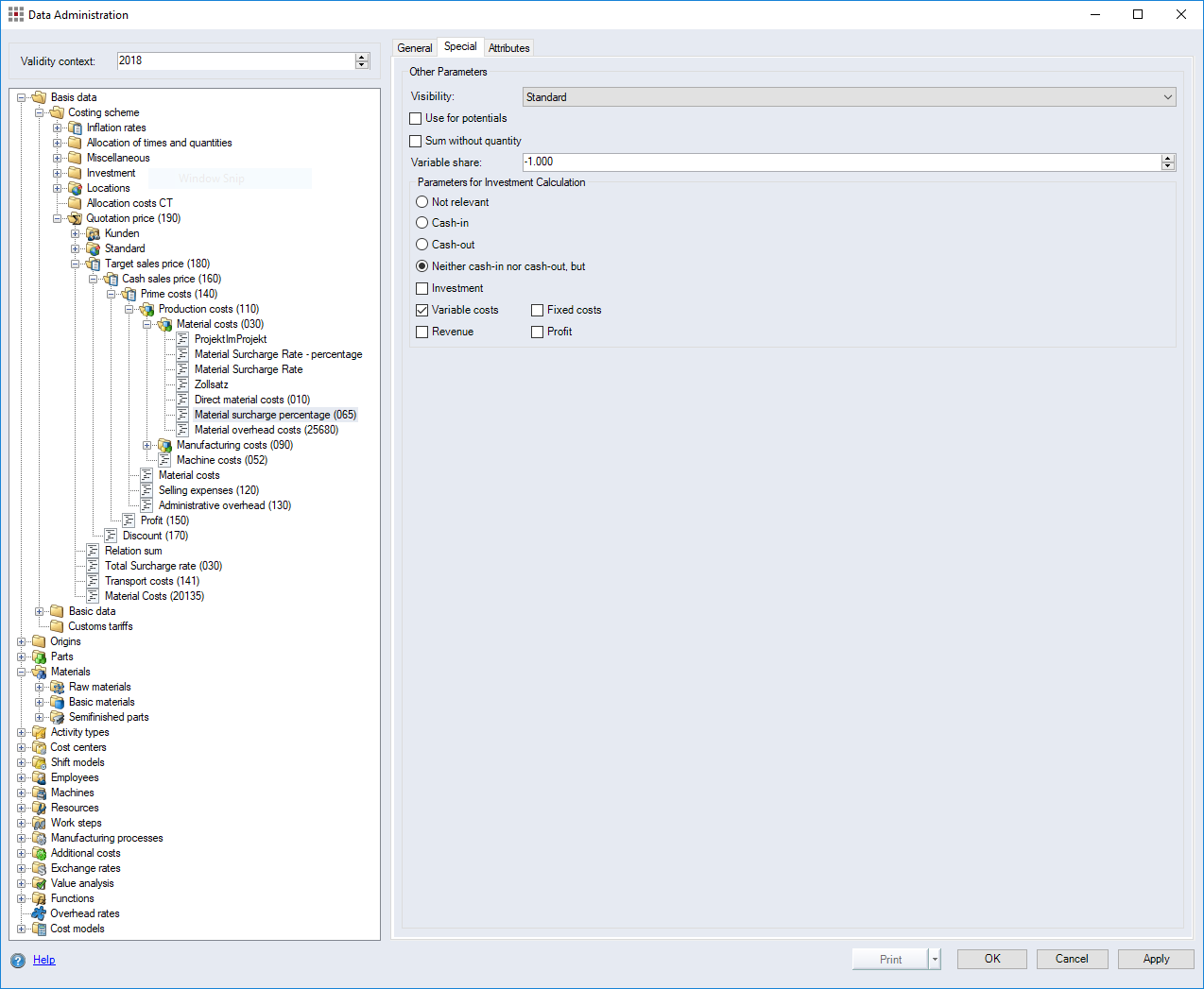The image size is (1204, 989).
Task: Open the Help link
Action: click(43, 960)
